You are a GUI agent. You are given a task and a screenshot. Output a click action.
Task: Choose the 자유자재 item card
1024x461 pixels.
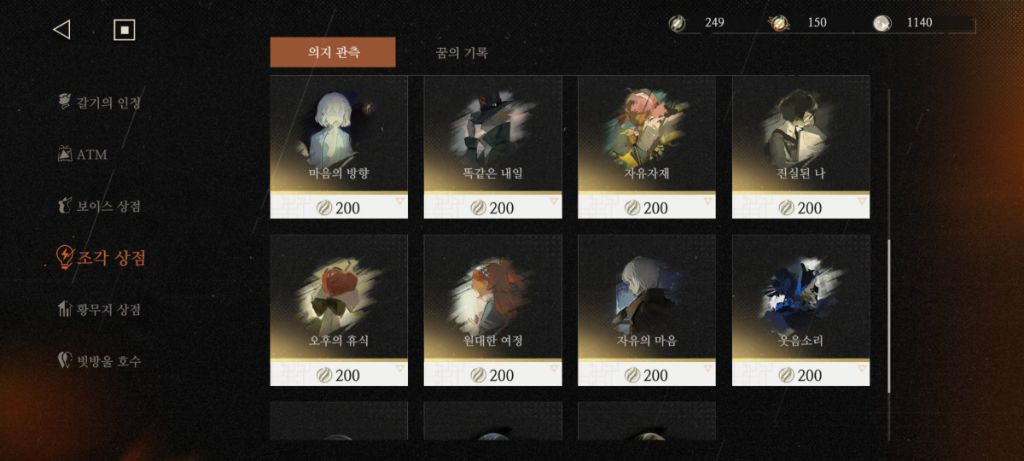pyautogui.click(x=647, y=147)
